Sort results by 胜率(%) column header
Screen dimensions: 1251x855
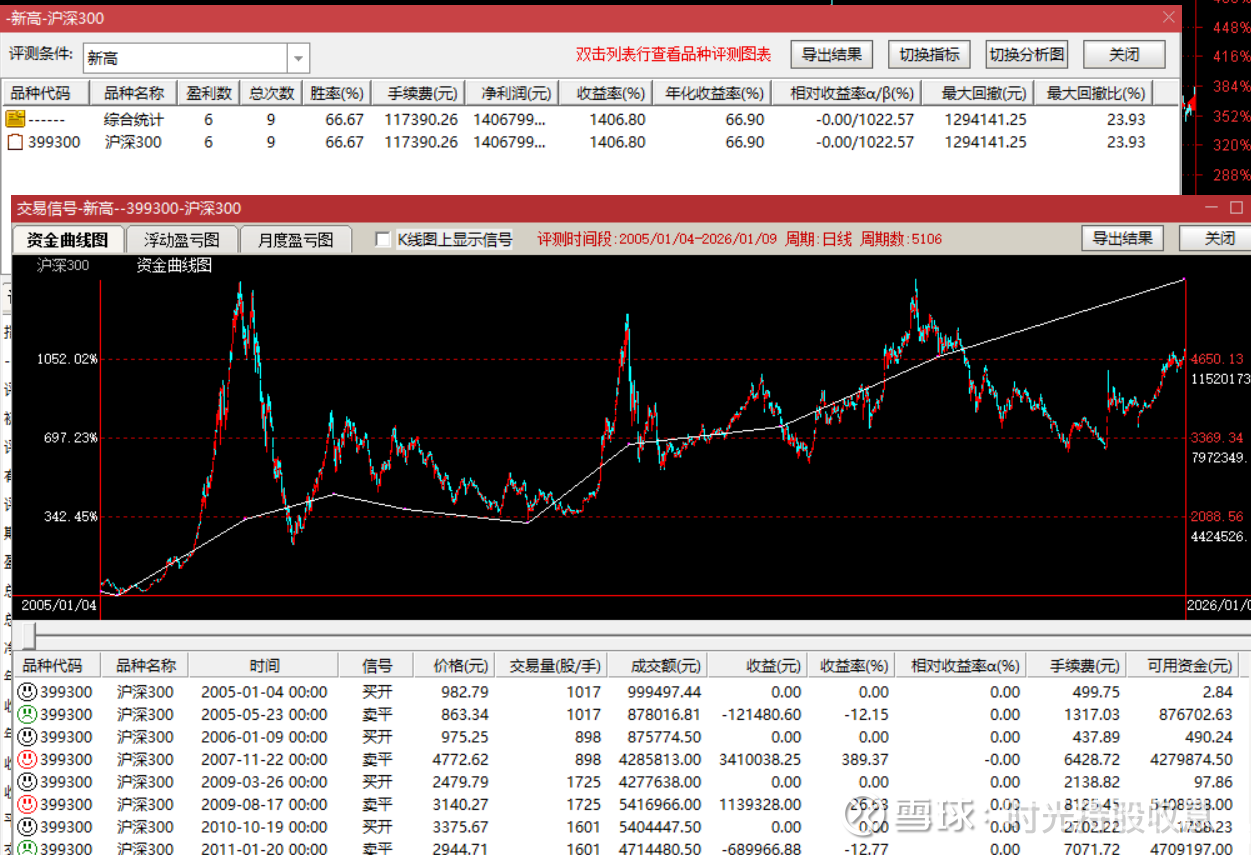(x=336, y=93)
